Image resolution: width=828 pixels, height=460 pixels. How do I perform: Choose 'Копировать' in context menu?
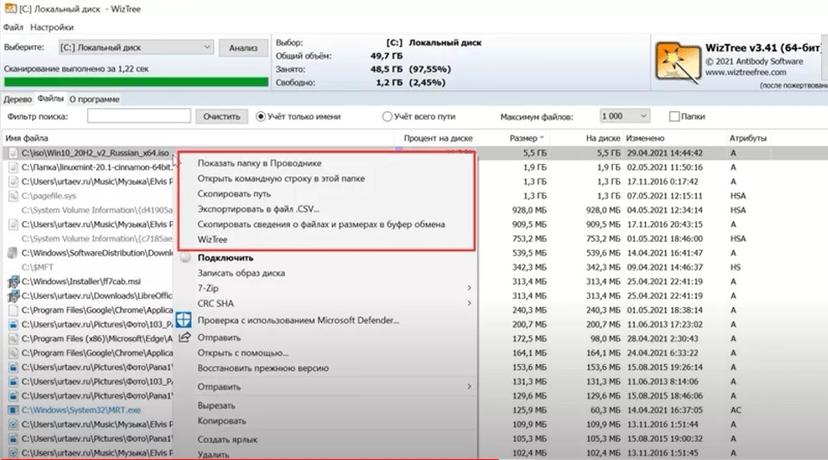[222, 421]
